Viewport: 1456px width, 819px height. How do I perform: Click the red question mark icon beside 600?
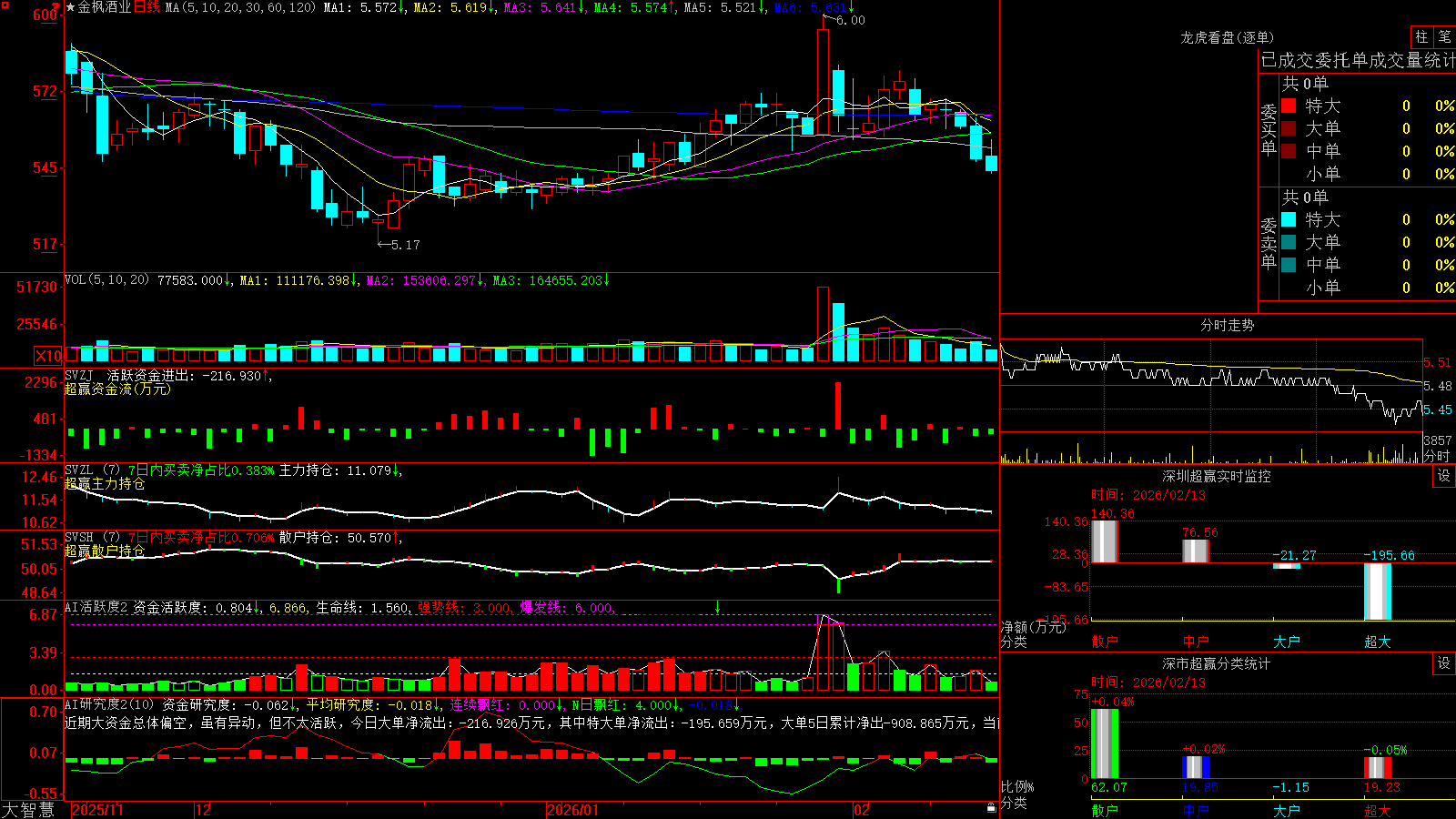click(56, 6)
